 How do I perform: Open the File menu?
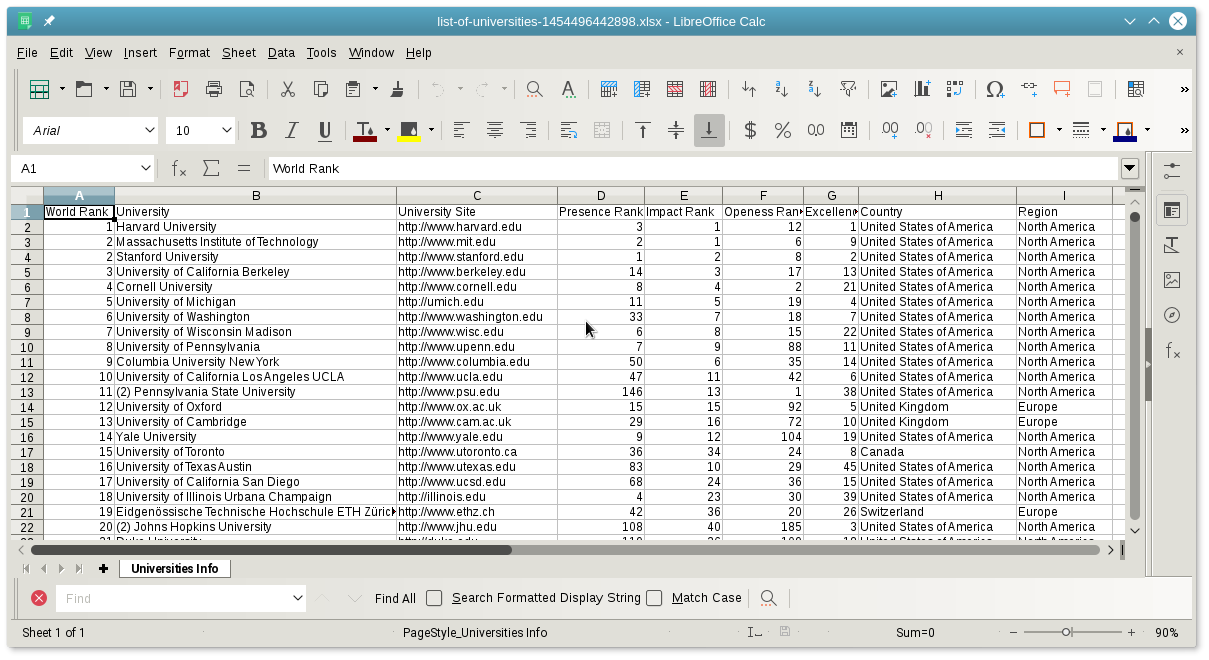tap(27, 53)
